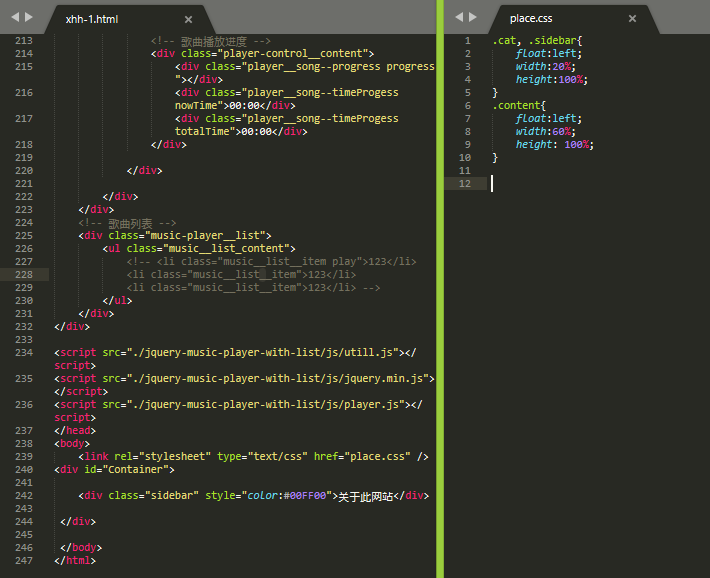The image size is (710, 578).
Task: Click the 歌曲播放进度 comment
Action: pos(211,42)
